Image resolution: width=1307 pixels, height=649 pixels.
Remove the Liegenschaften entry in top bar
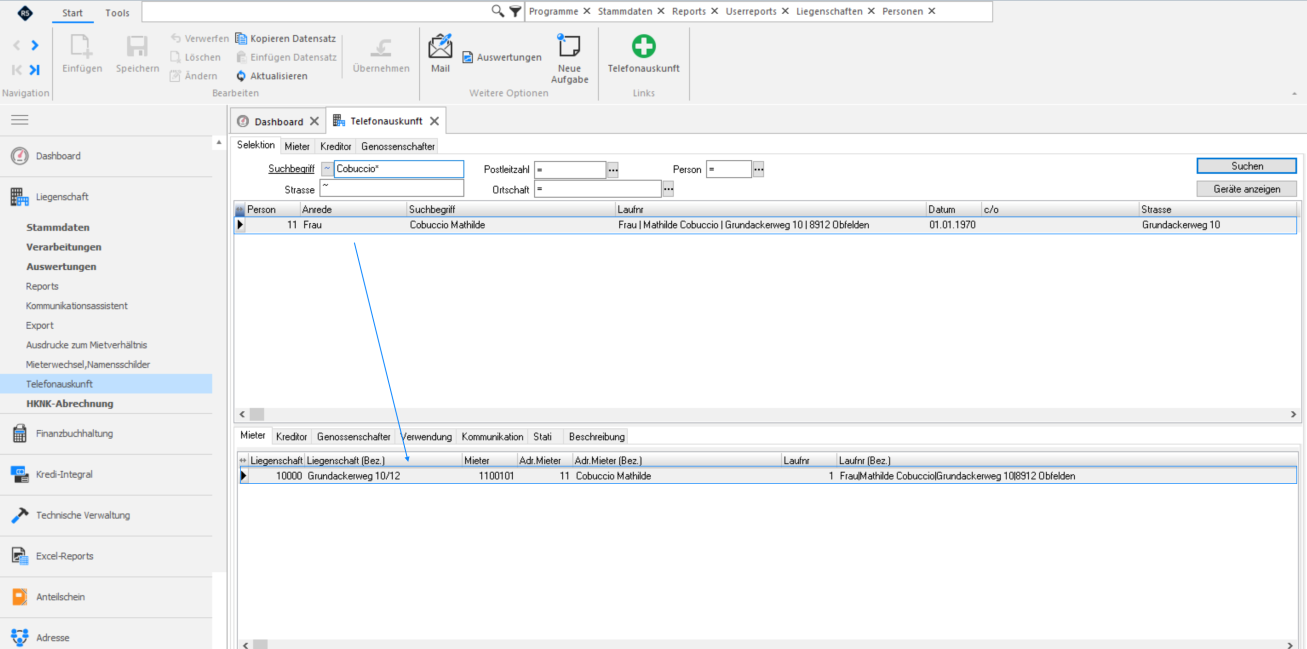pos(871,11)
